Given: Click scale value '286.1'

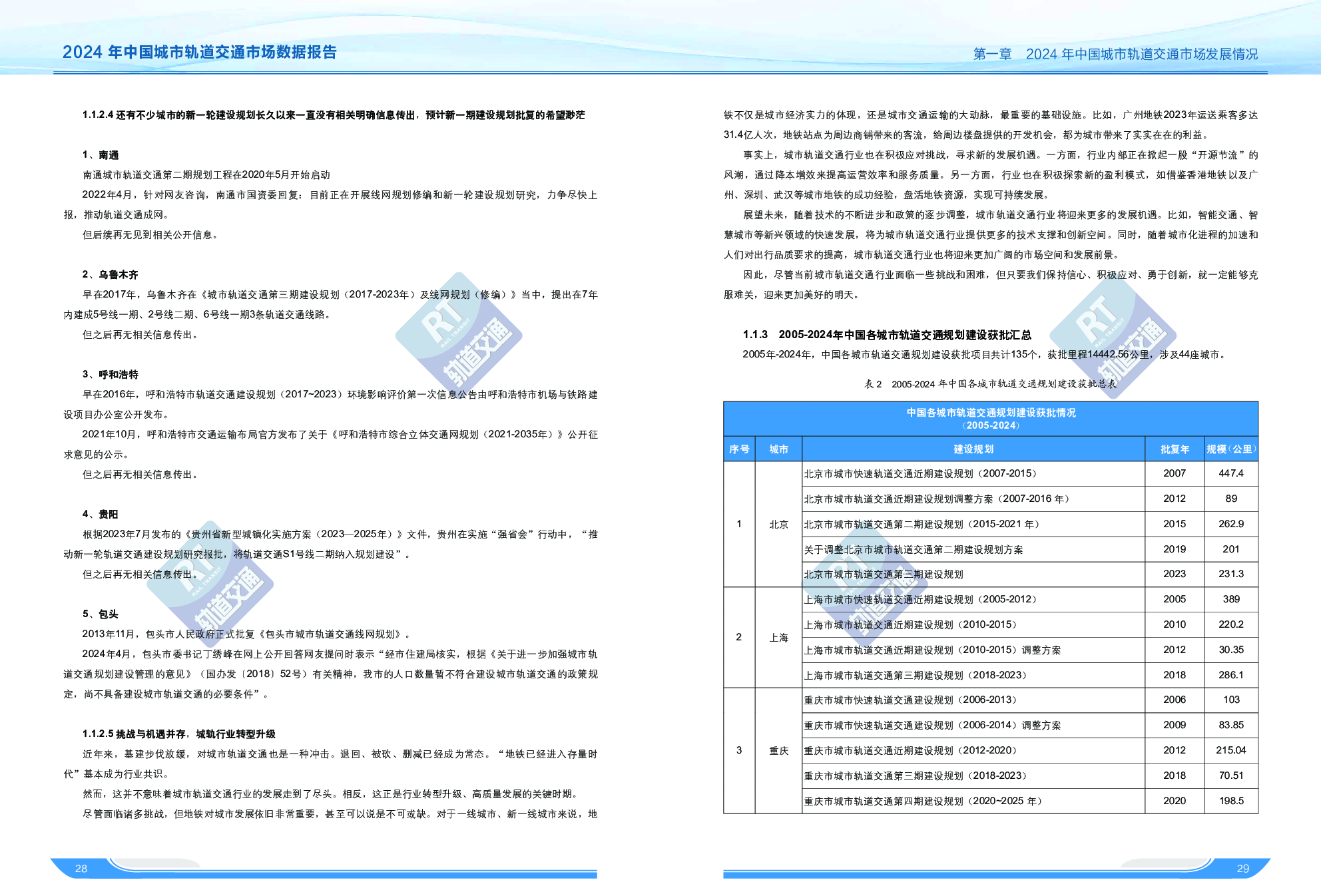Looking at the screenshot, I should [x=1231, y=675].
